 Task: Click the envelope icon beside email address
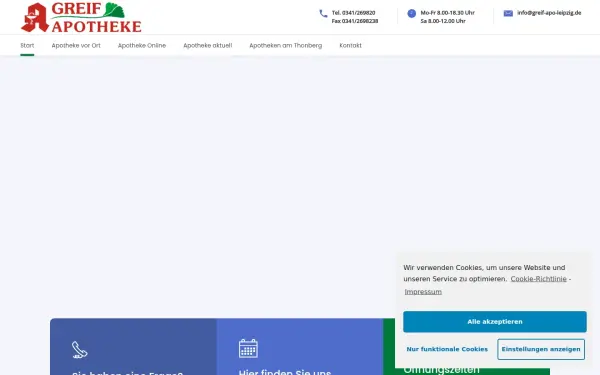(508, 13)
